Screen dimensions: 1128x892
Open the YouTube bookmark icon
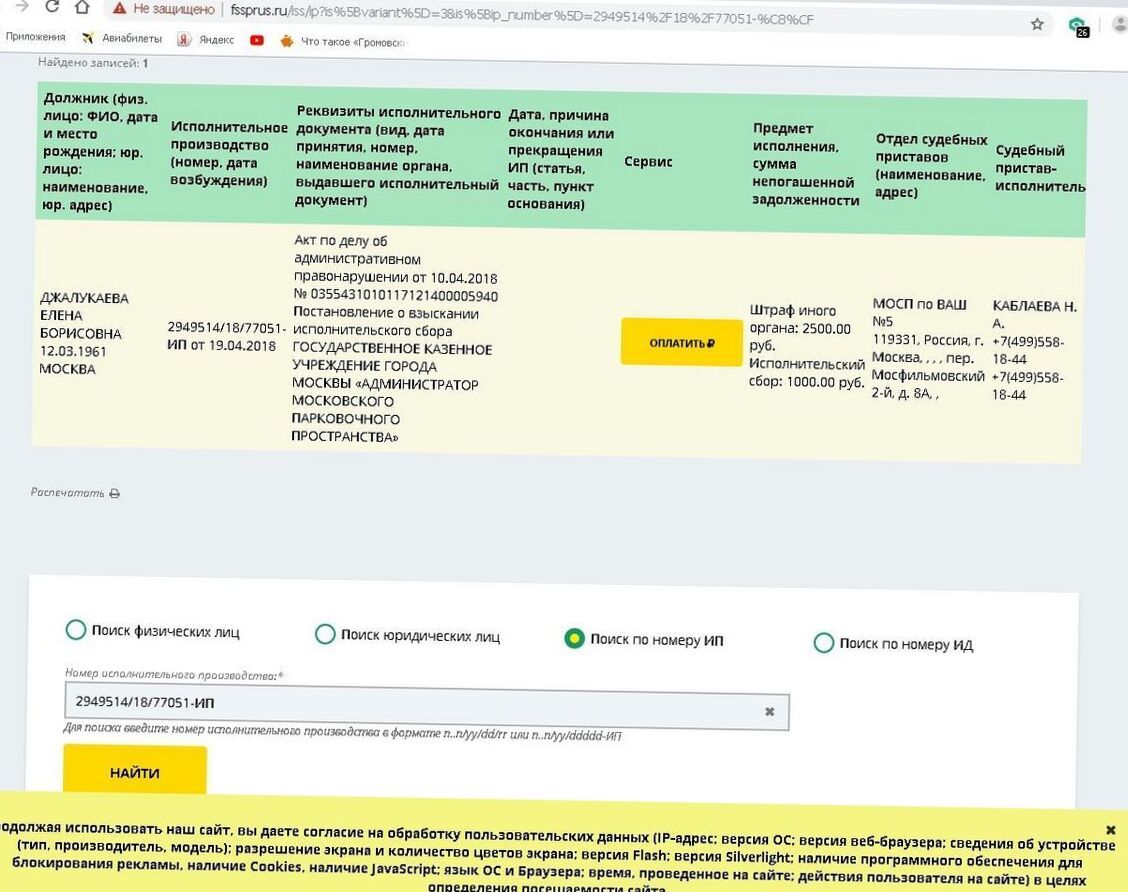257,40
